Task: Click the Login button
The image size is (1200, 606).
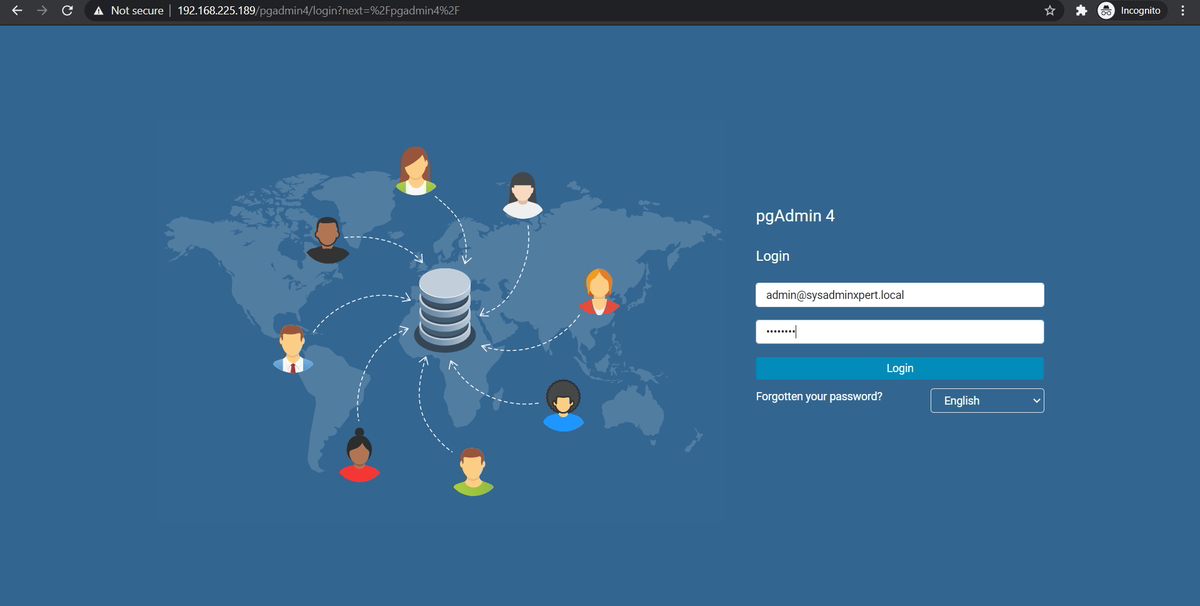Action: (898, 368)
